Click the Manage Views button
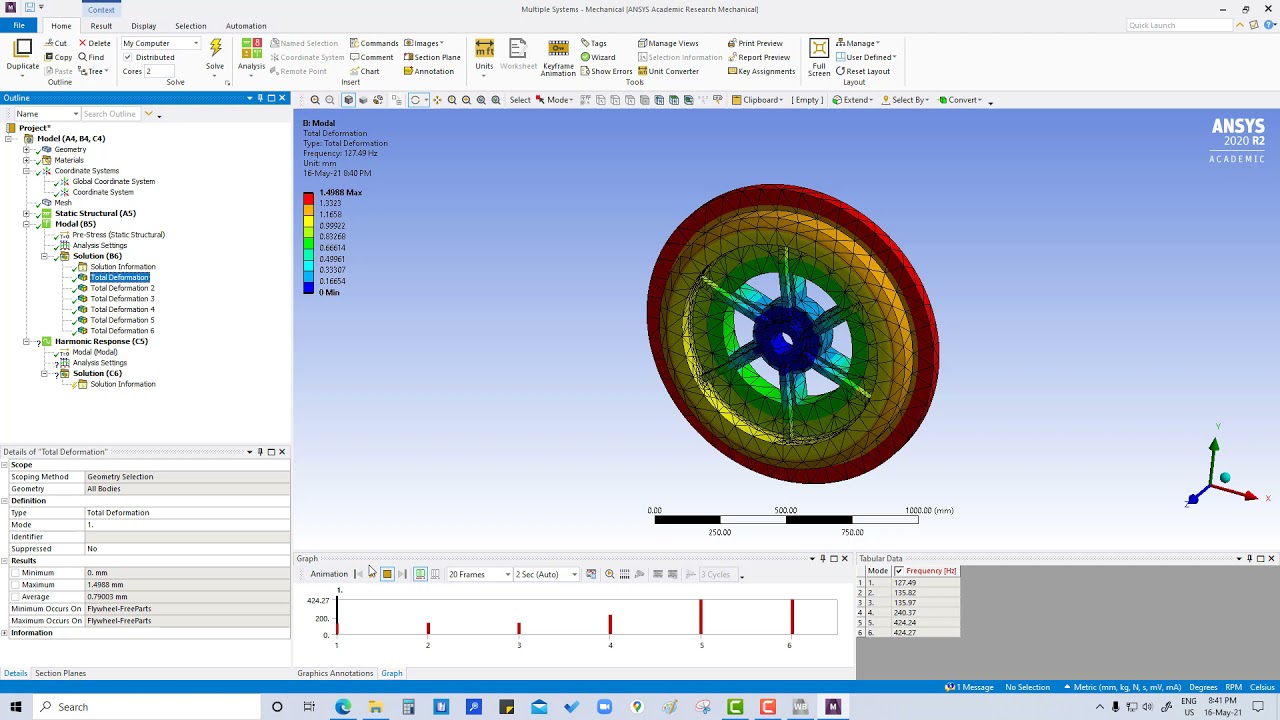The image size is (1280, 720). [668, 43]
